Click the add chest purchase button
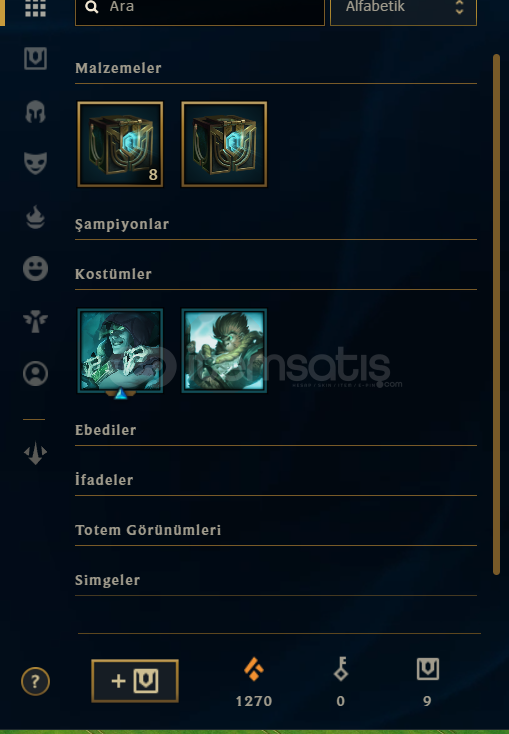509x734 pixels. tap(135, 681)
